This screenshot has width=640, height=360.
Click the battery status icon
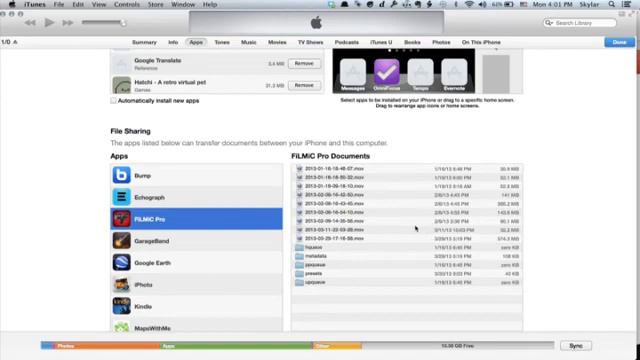coord(509,4)
